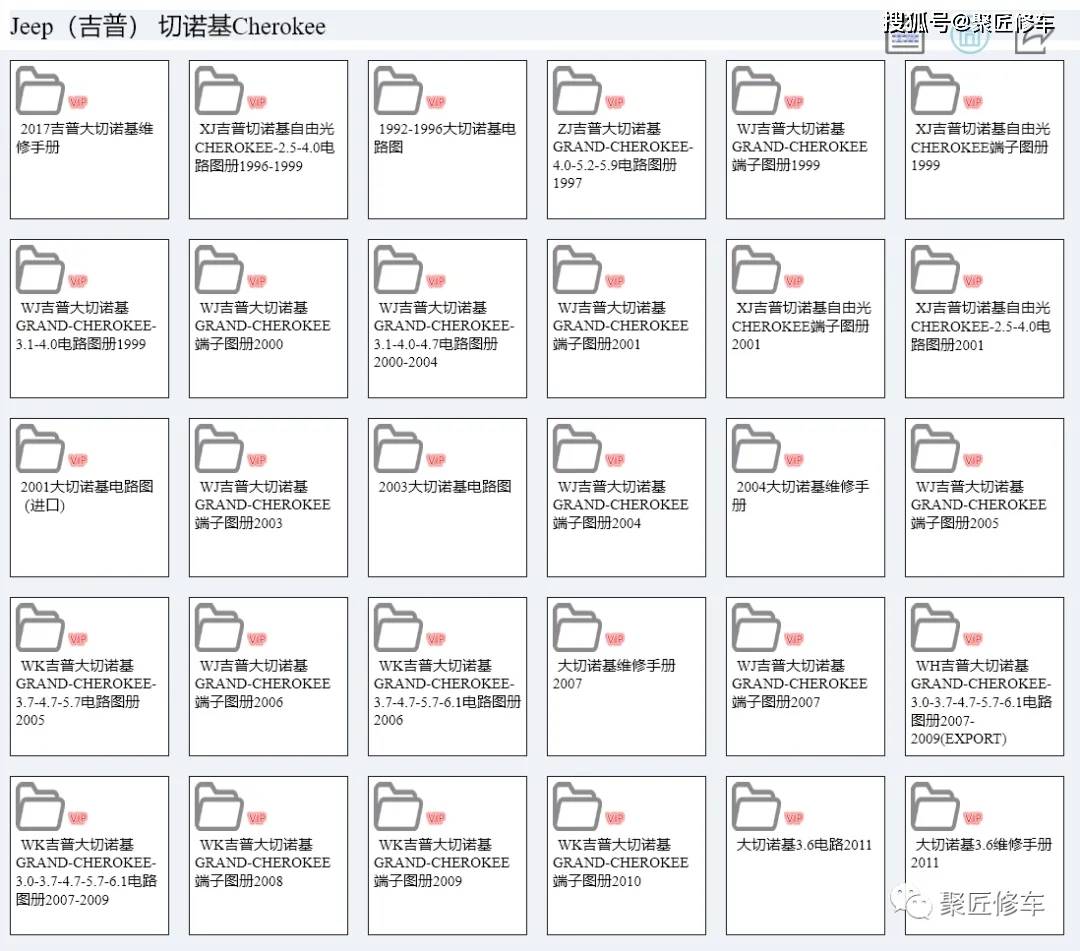Open the 2004大切诺基维修手册 folder icon
1080x951 pixels.
point(756,448)
